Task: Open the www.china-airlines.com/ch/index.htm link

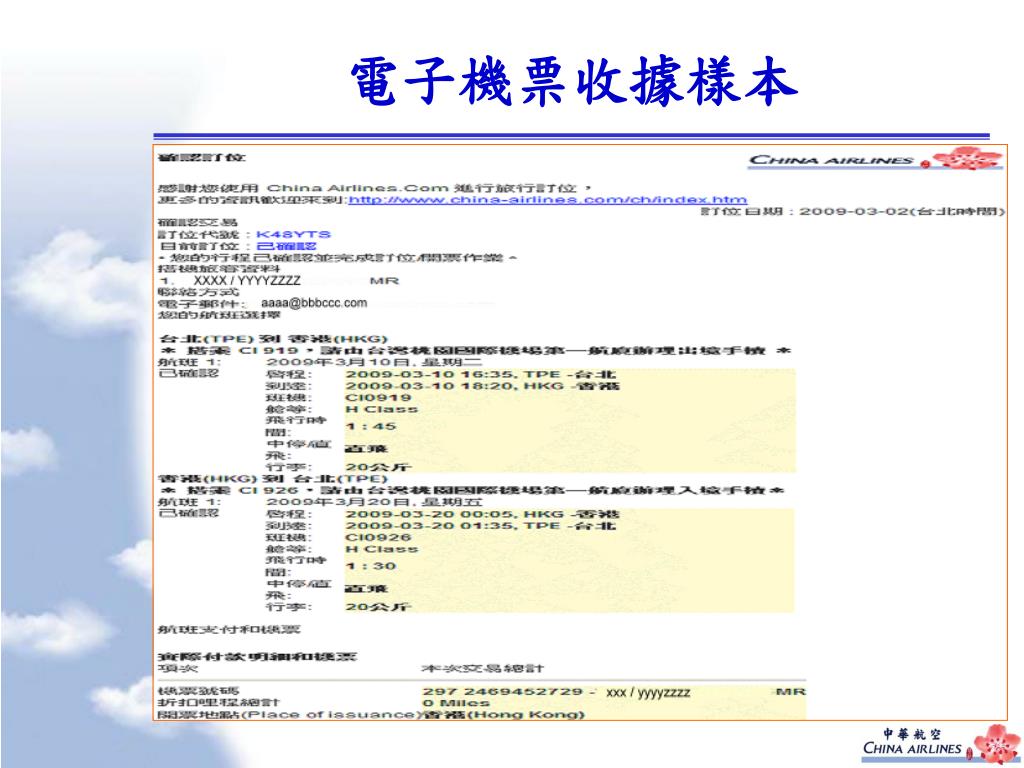Action: tap(547, 200)
